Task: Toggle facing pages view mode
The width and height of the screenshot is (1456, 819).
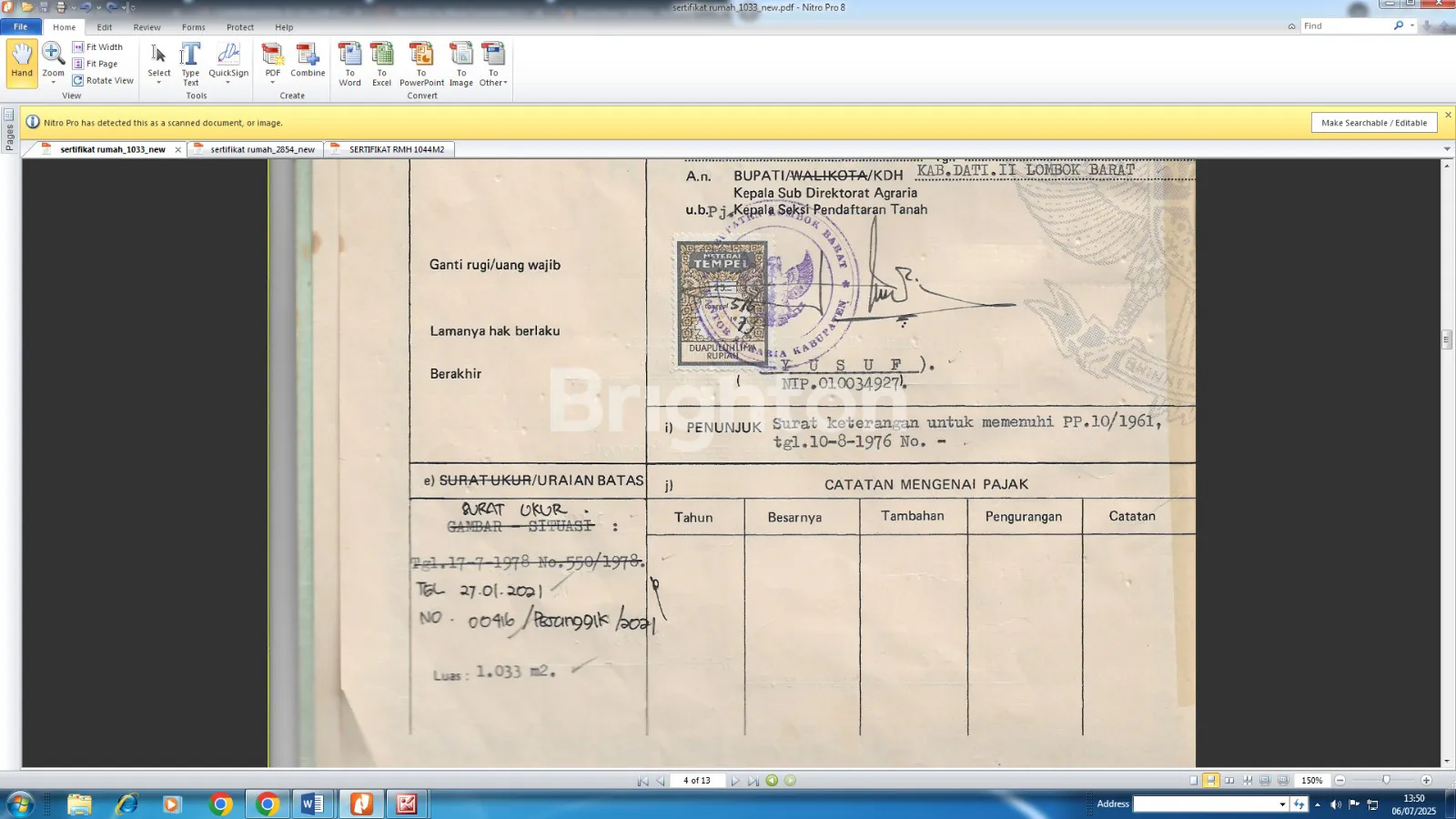Action: click(x=1229, y=781)
